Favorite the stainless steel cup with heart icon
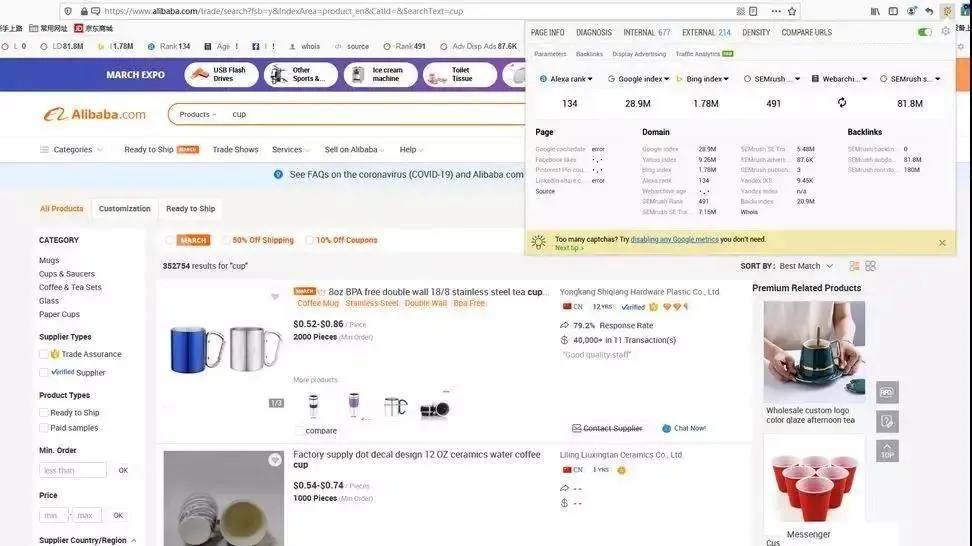 (x=275, y=297)
